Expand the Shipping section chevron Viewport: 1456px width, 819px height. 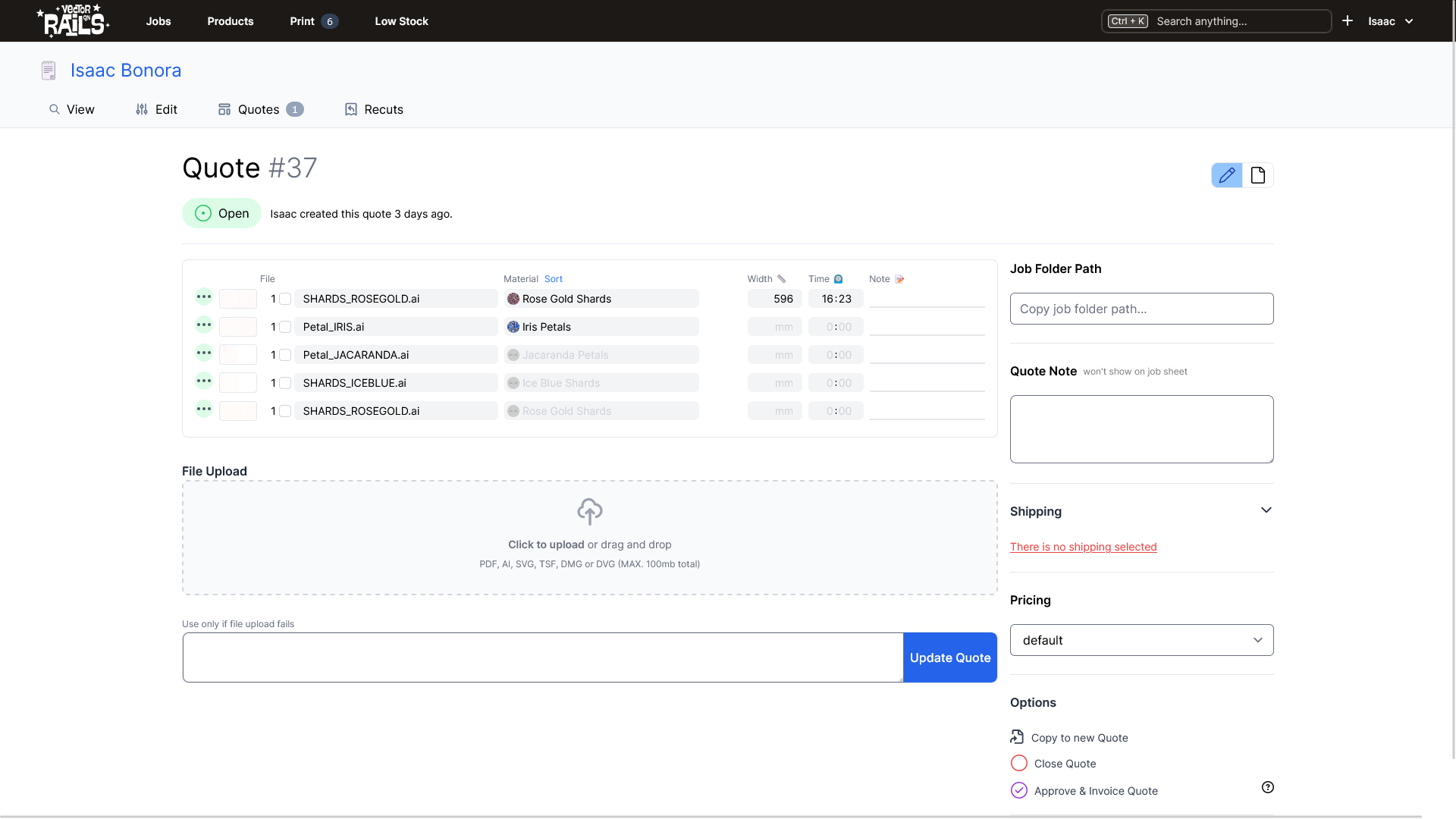1266,510
